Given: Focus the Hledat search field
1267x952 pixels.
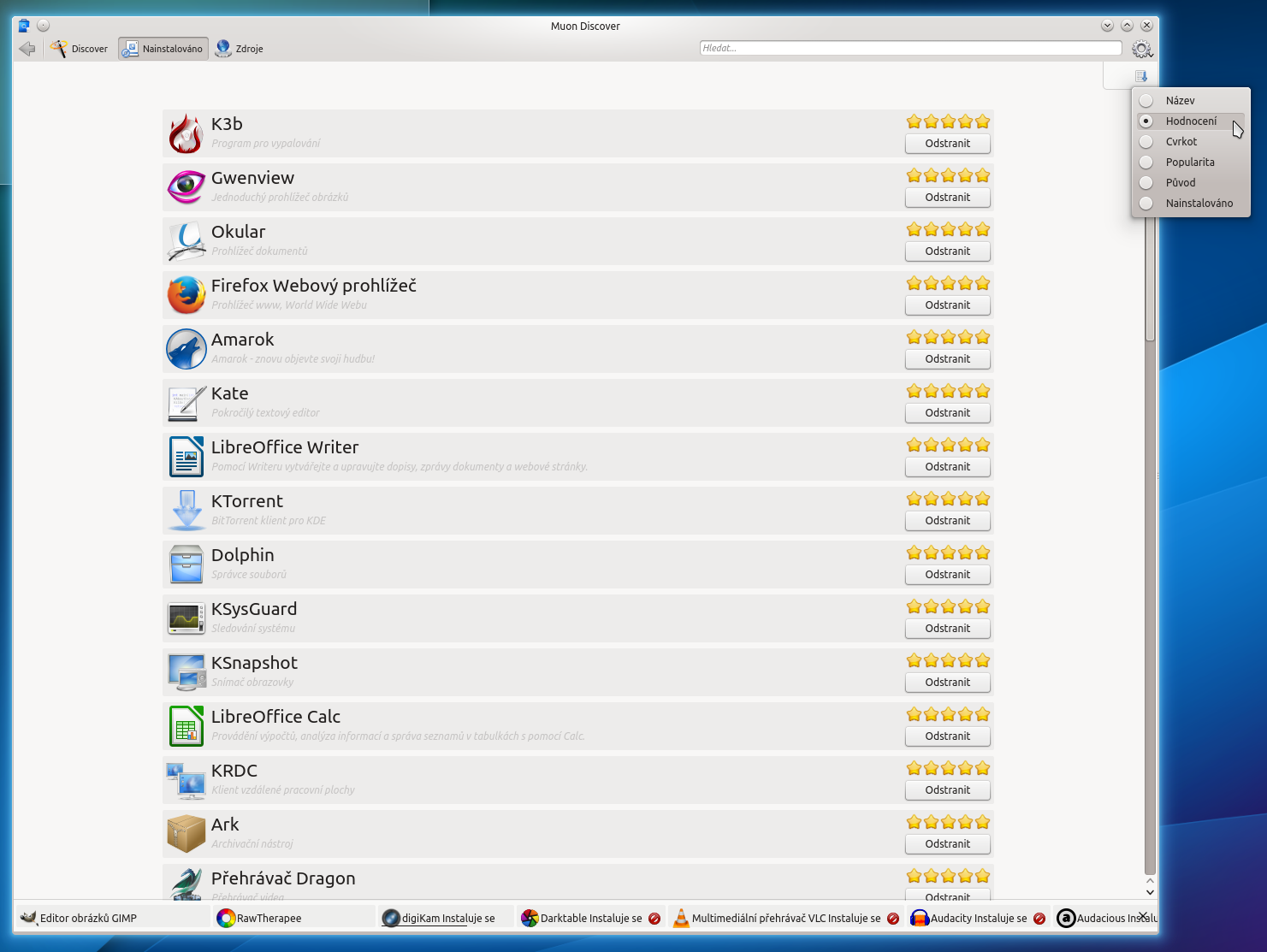Looking at the screenshot, I should point(910,48).
